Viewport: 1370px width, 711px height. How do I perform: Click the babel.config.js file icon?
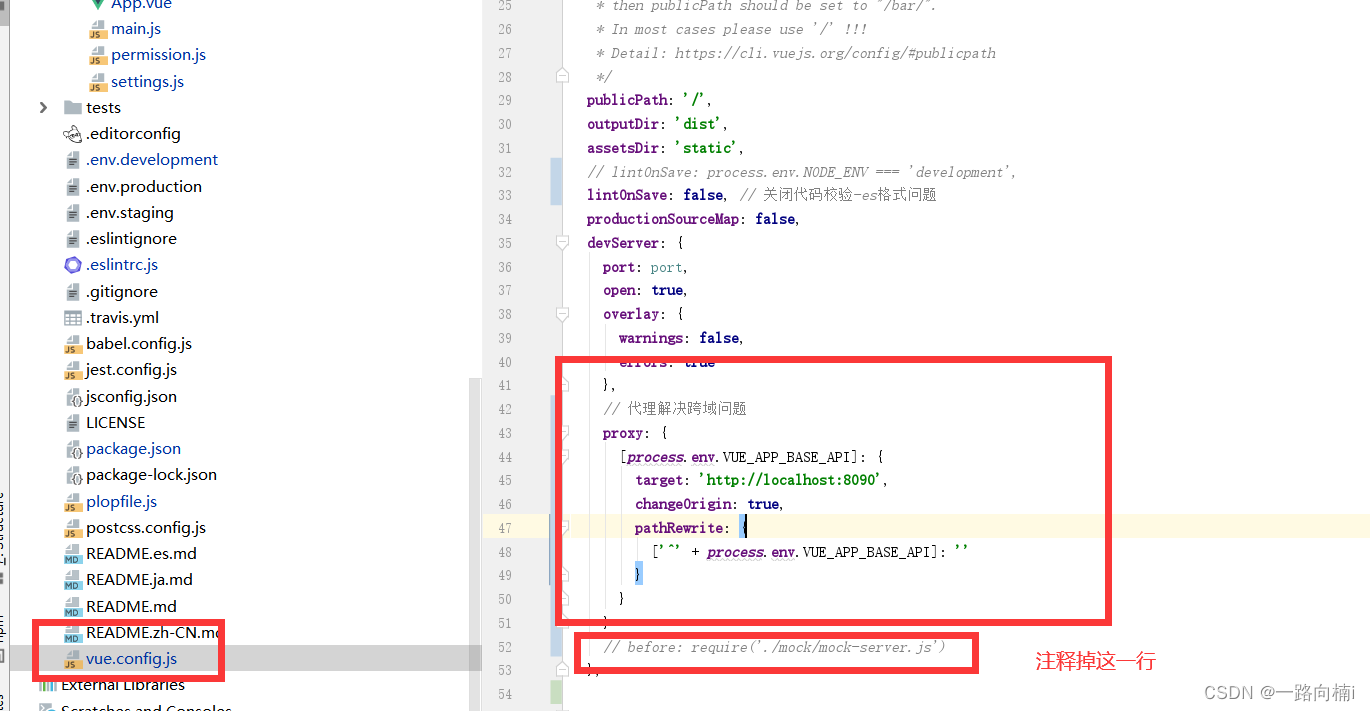click(73, 344)
